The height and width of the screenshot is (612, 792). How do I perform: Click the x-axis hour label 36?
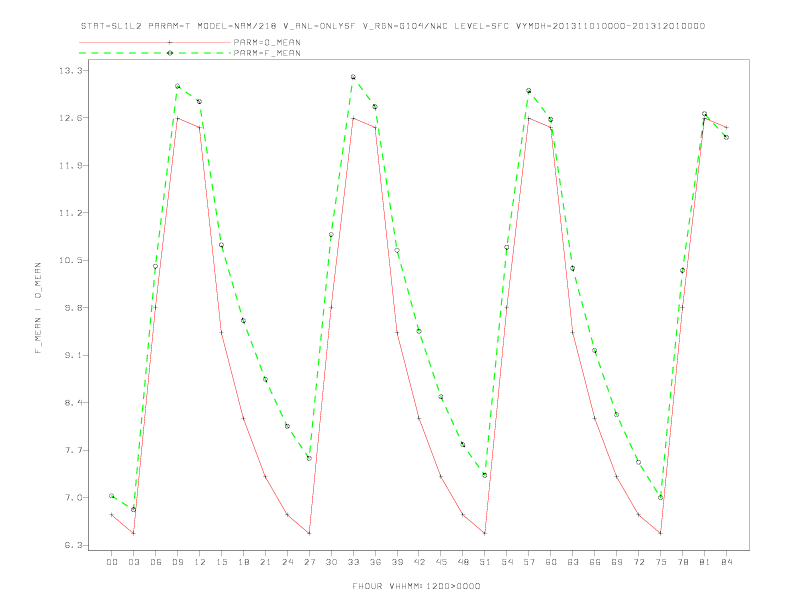[375, 562]
